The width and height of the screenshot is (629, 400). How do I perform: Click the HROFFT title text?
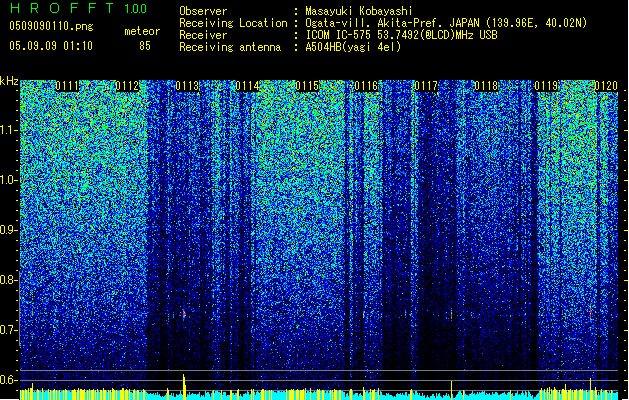62,8
